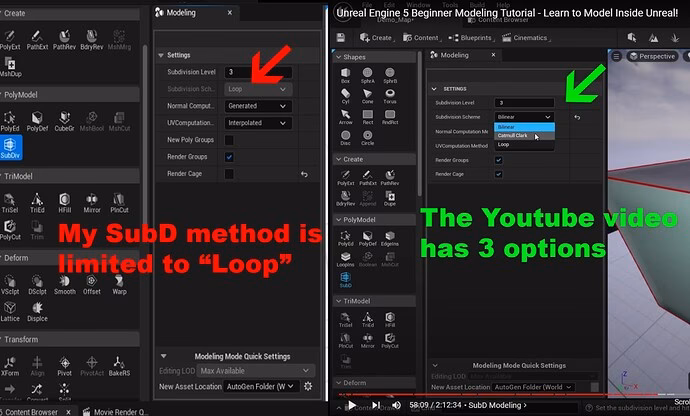
Task: Pick the Disc shape in the video panel
Action: click(x=345, y=138)
